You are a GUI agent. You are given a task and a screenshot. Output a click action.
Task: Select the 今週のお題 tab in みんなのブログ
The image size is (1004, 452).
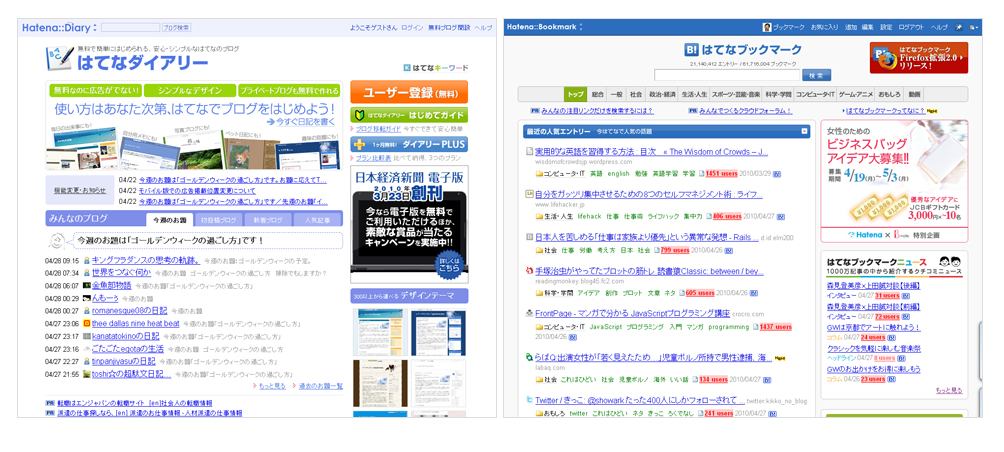170,220
